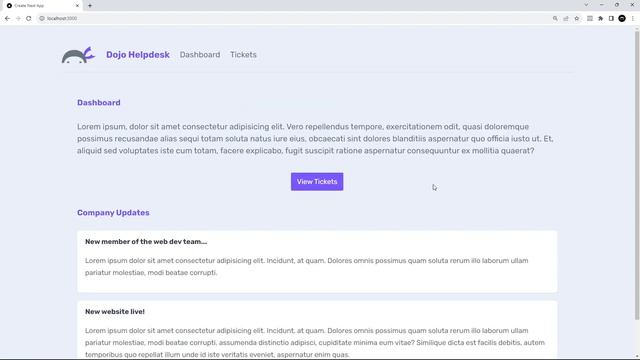Click the Dashboard page heading
Image resolution: width=640 pixels, height=360 pixels.
click(99, 103)
